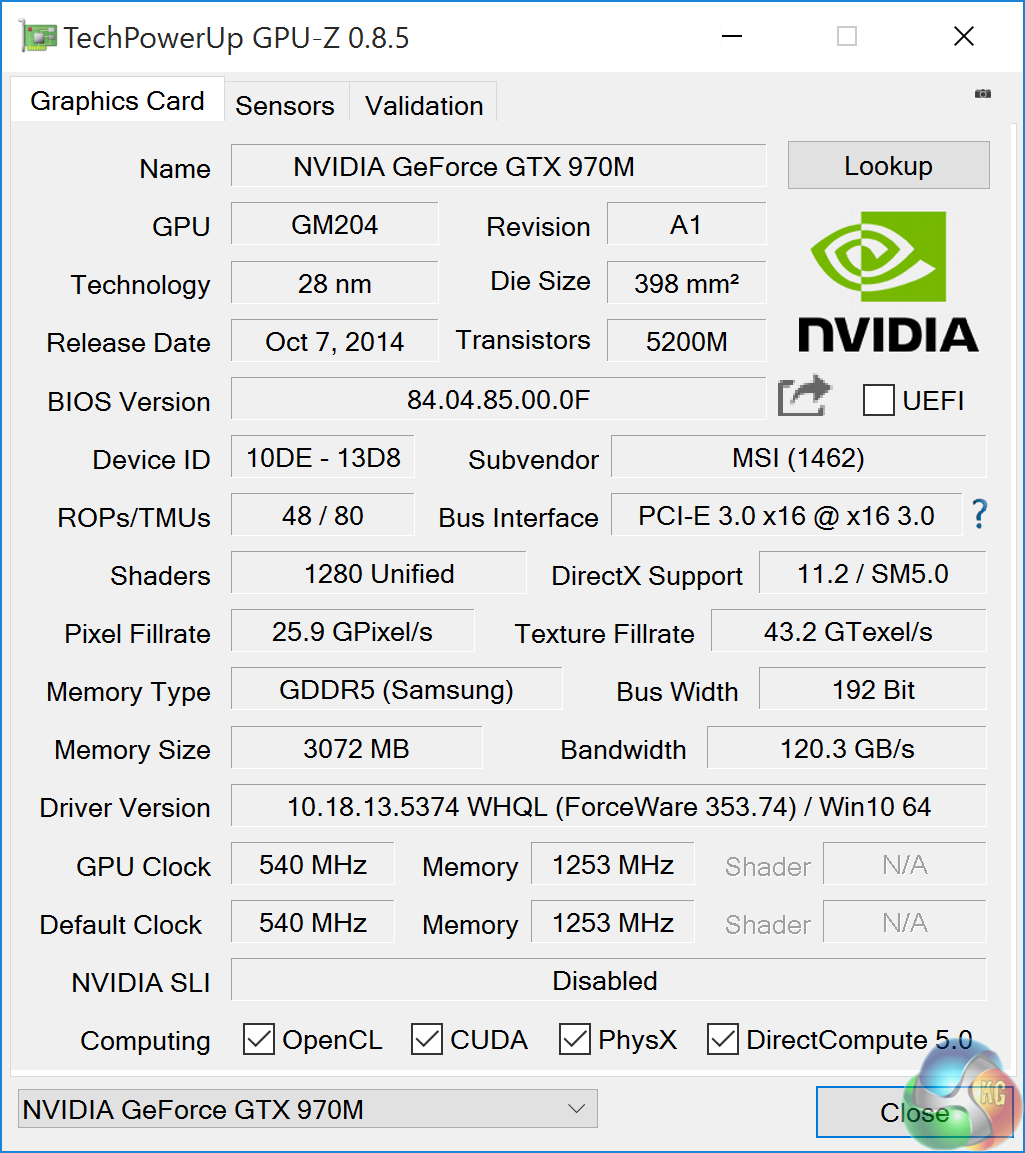Minimize the GPU-Z window
Screen dimensions: 1025x1153
click(x=732, y=36)
